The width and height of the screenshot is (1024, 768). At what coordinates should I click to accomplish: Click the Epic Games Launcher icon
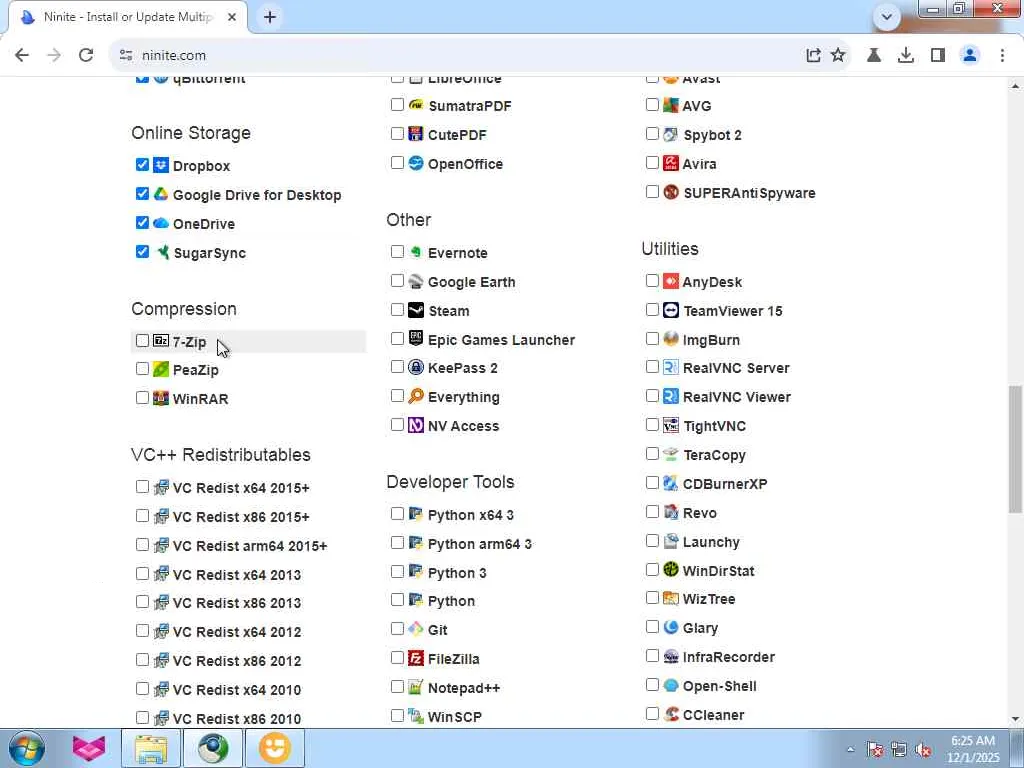[x=416, y=338]
